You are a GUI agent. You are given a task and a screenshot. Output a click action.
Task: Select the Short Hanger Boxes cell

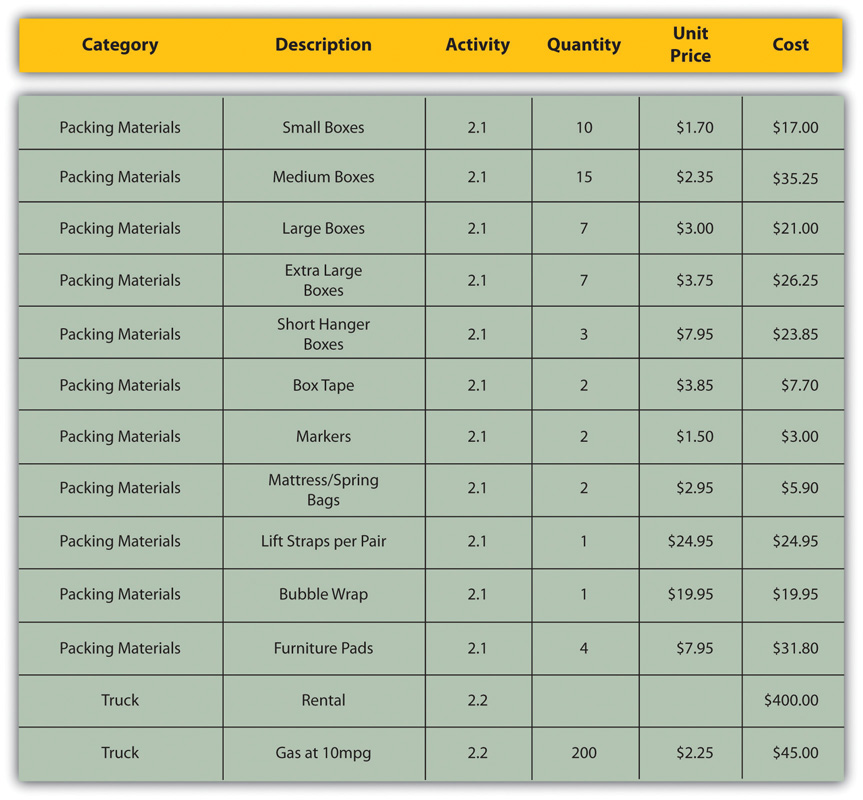click(323, 334)
